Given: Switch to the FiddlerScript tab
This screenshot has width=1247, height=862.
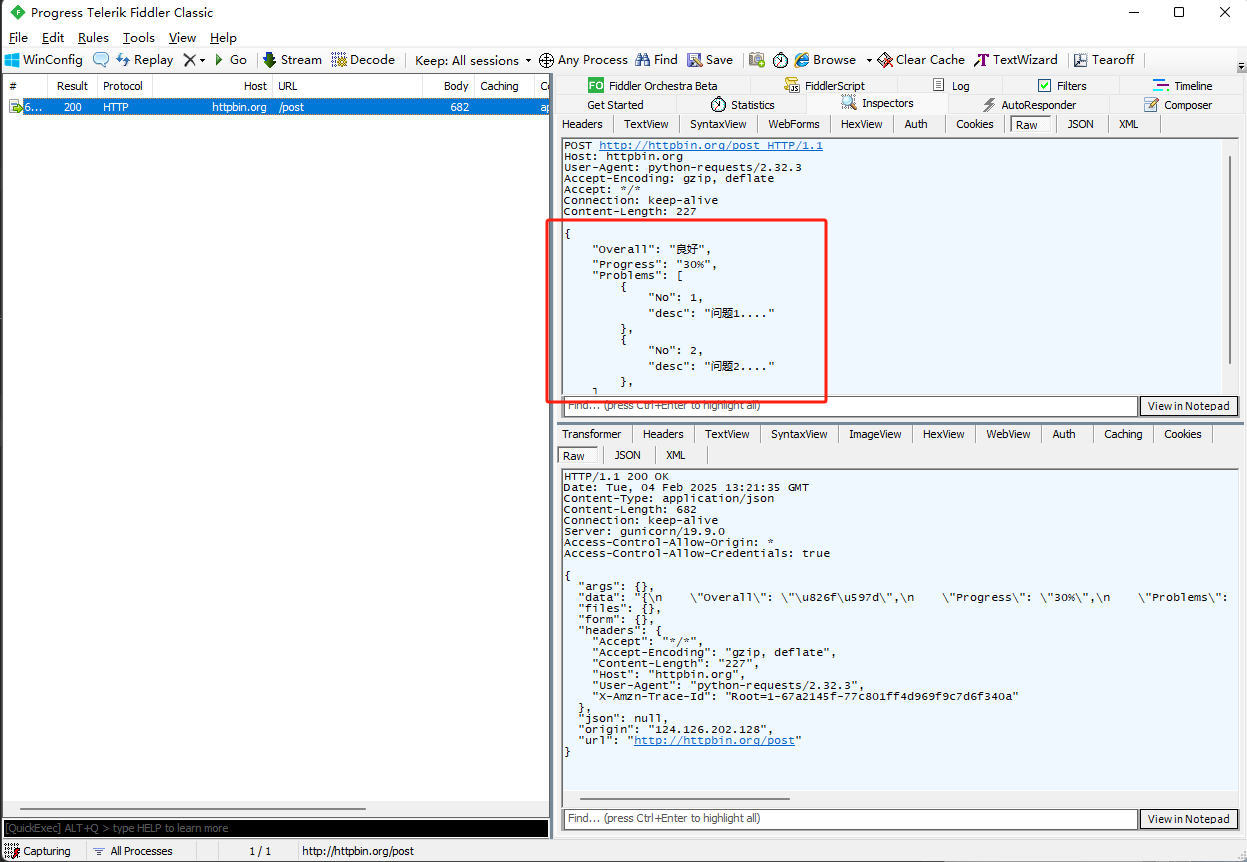Looking at the screenshot, I should [825, 86].
